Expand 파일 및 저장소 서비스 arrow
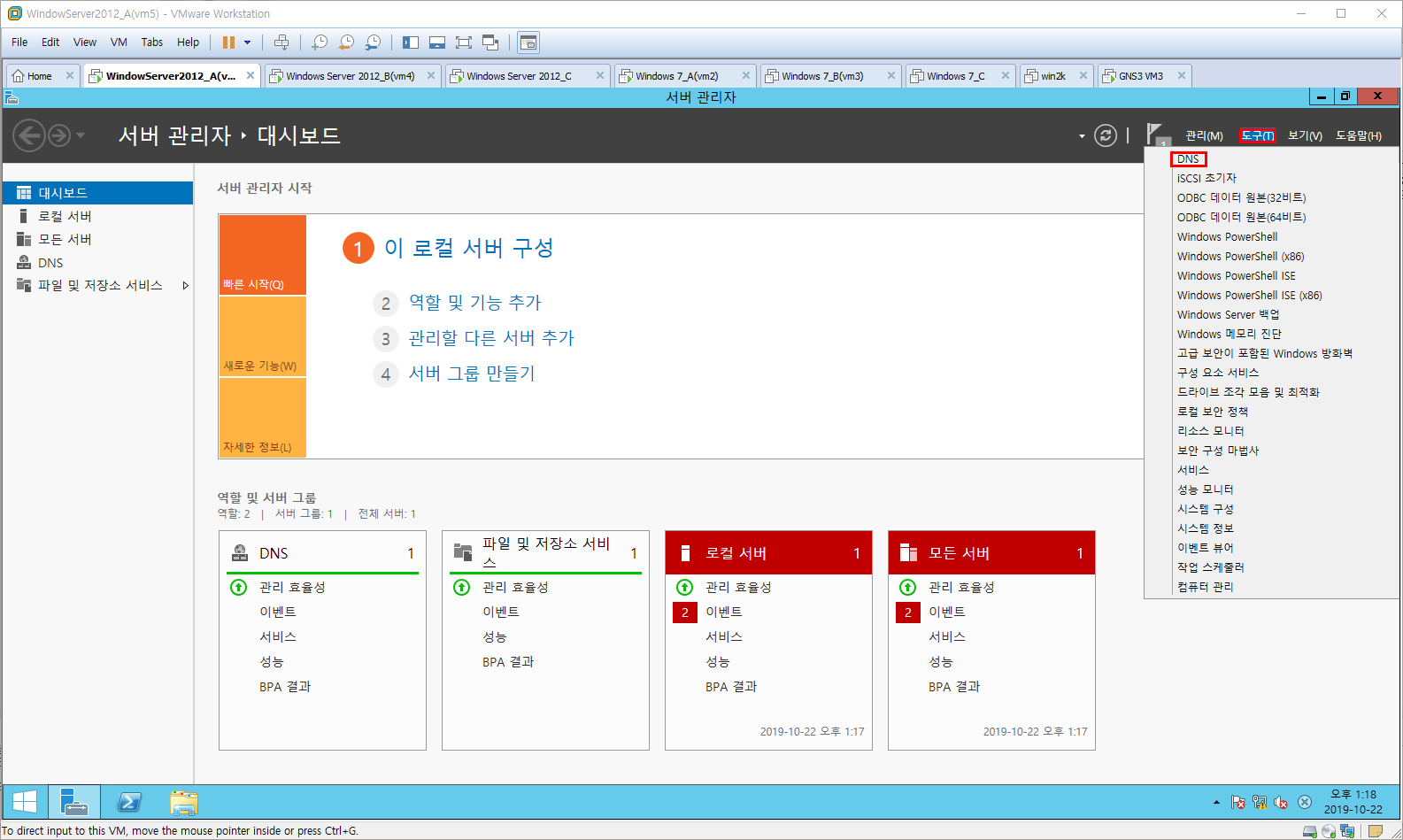1403x840 pixels. pos(185,285)
